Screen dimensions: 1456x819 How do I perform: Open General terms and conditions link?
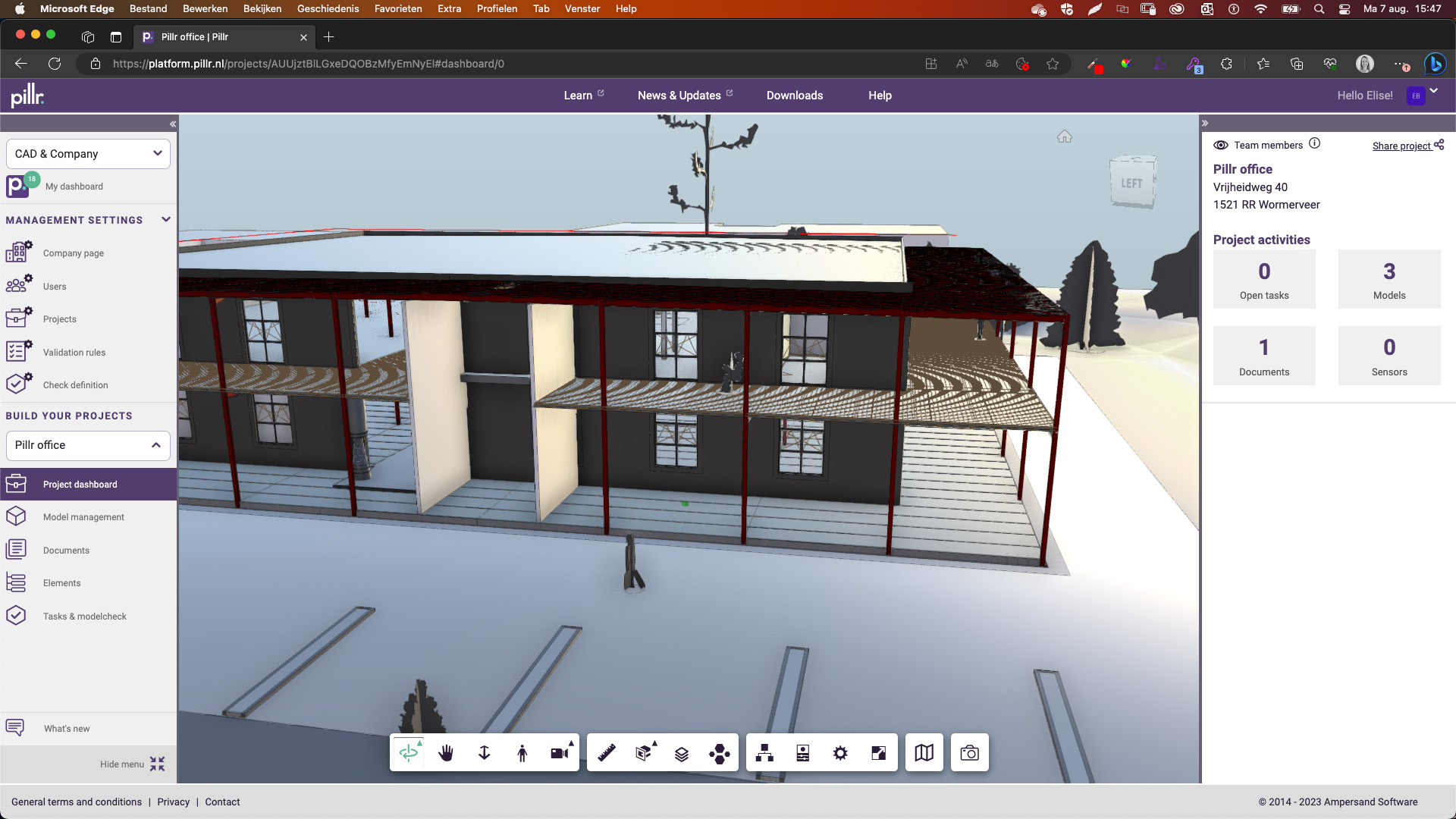point(77,802)
